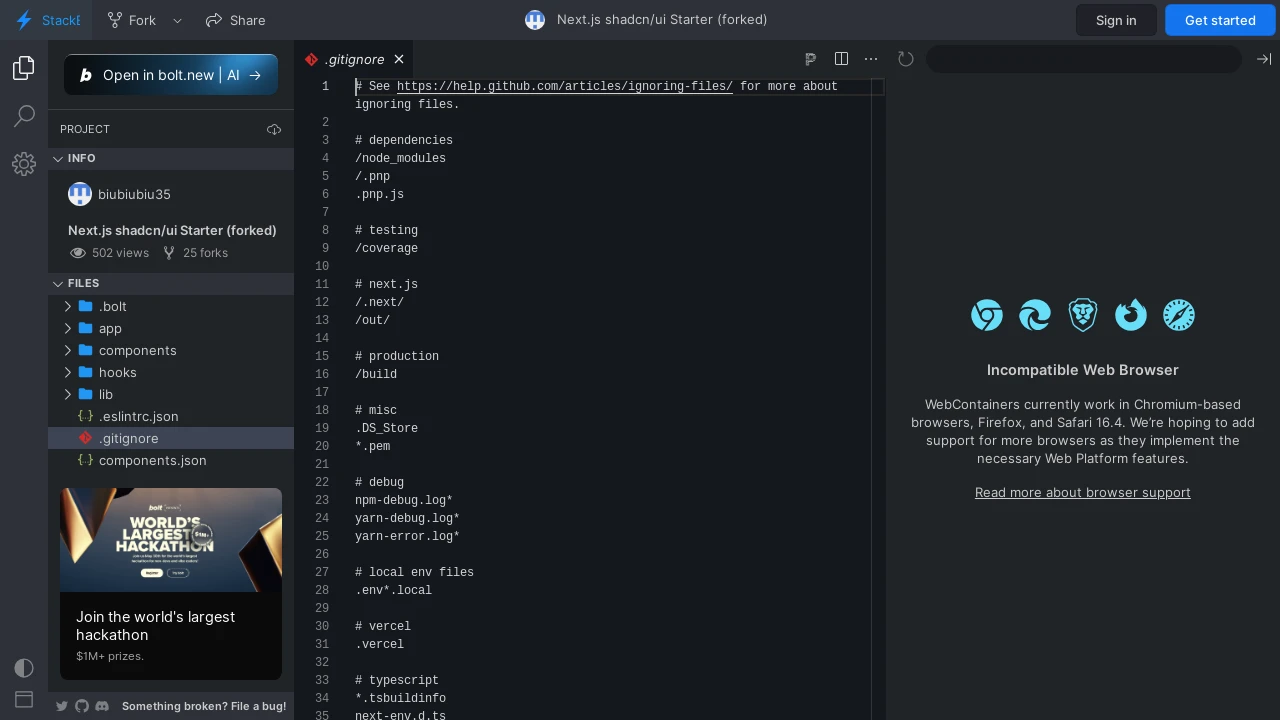Click the preview URL address bar
The width and height of the screenshot is (1280, 720).
(1084, 59)
